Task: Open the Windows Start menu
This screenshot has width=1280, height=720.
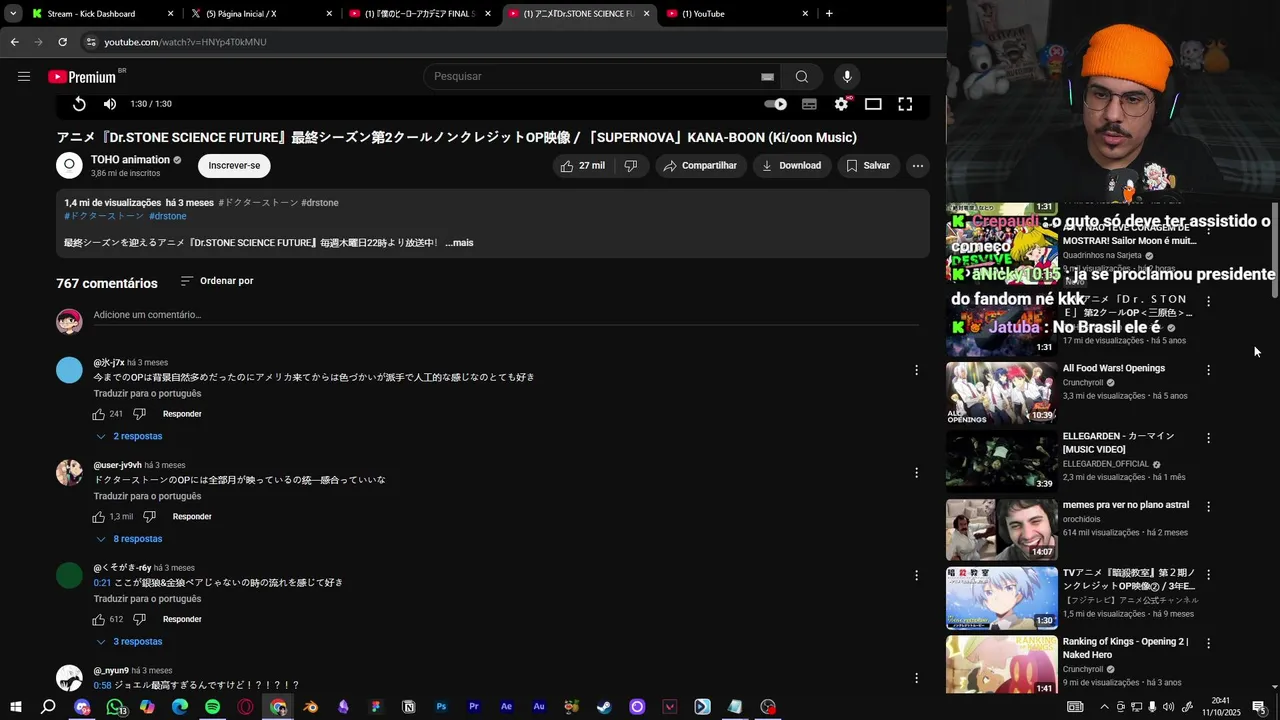Action: tap(16, 707)
